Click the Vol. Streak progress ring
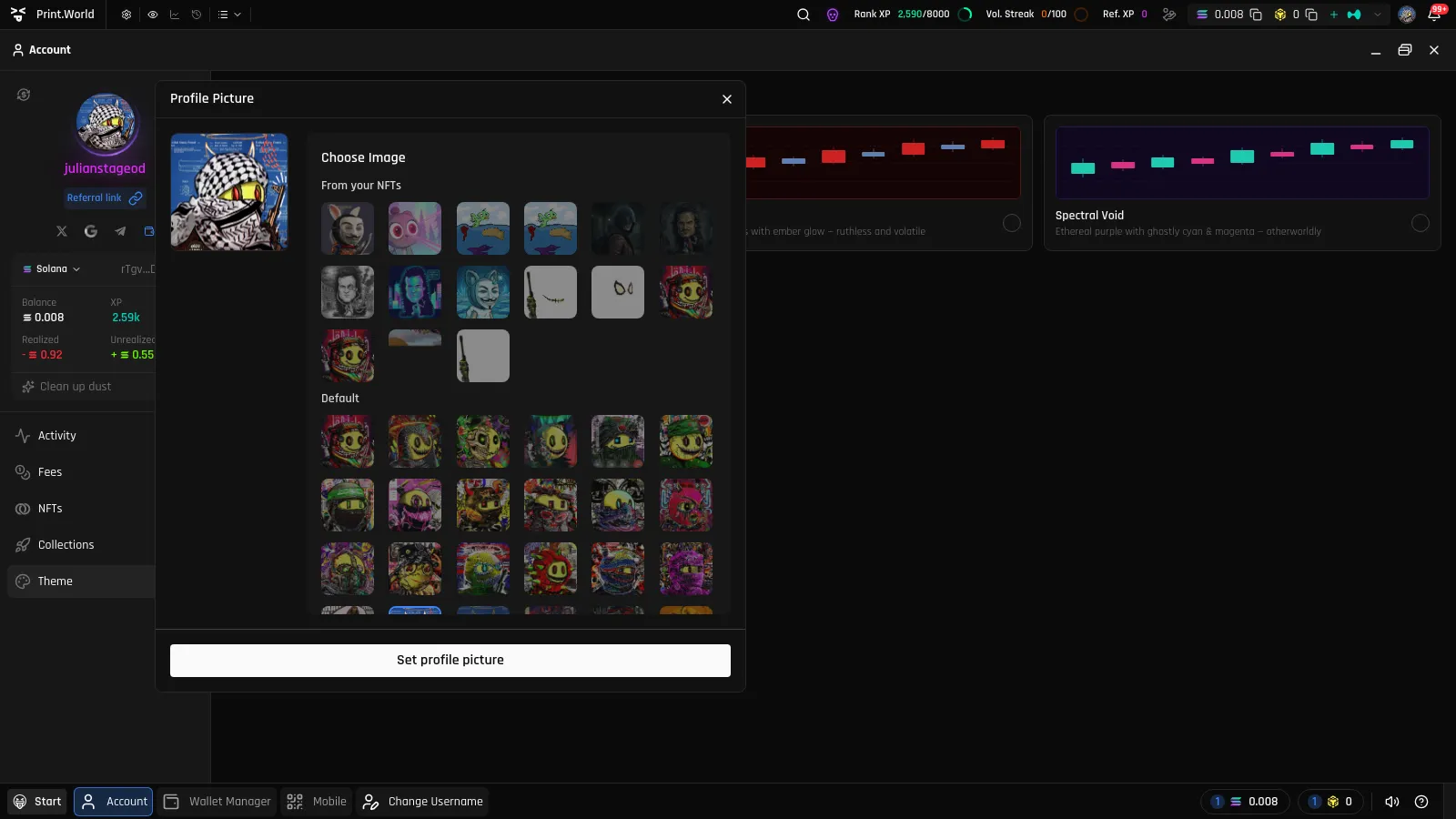Viewport: 1456px width, 819px height. point(1081,15)
